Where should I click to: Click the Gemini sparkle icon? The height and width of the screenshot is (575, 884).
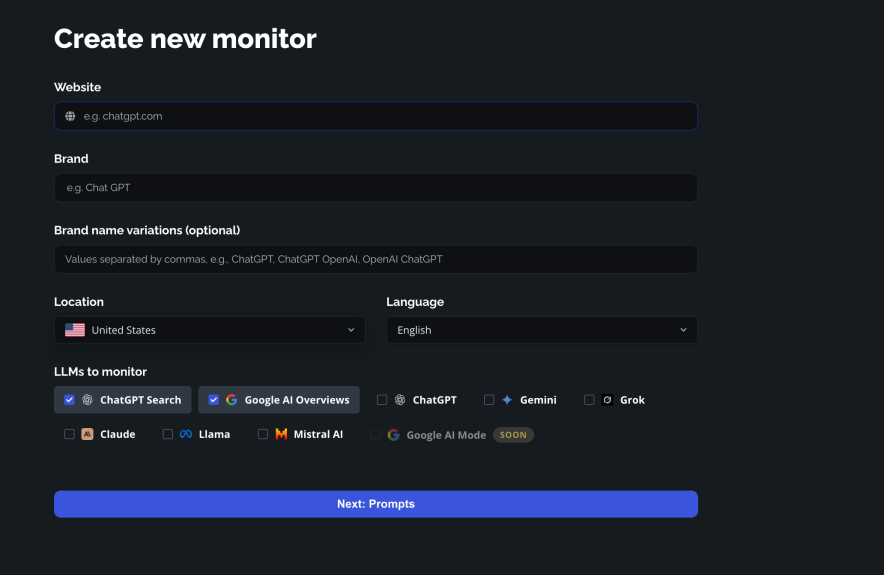507,400
